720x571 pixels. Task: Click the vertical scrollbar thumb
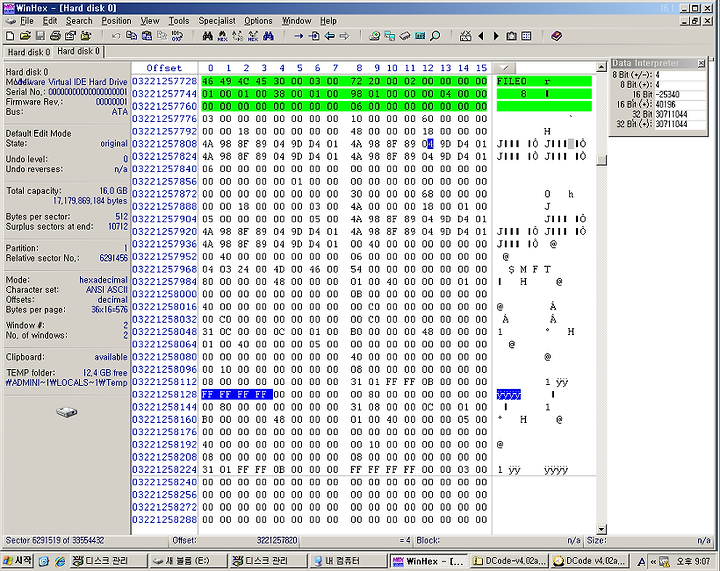[x=601, y=160]
